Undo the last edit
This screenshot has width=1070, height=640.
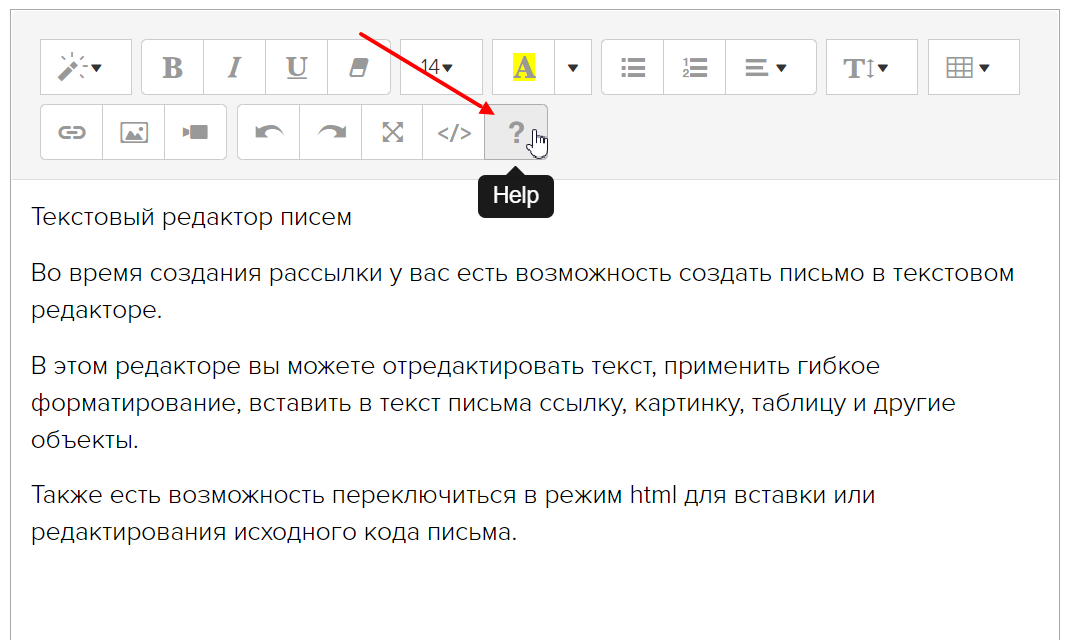269,132
